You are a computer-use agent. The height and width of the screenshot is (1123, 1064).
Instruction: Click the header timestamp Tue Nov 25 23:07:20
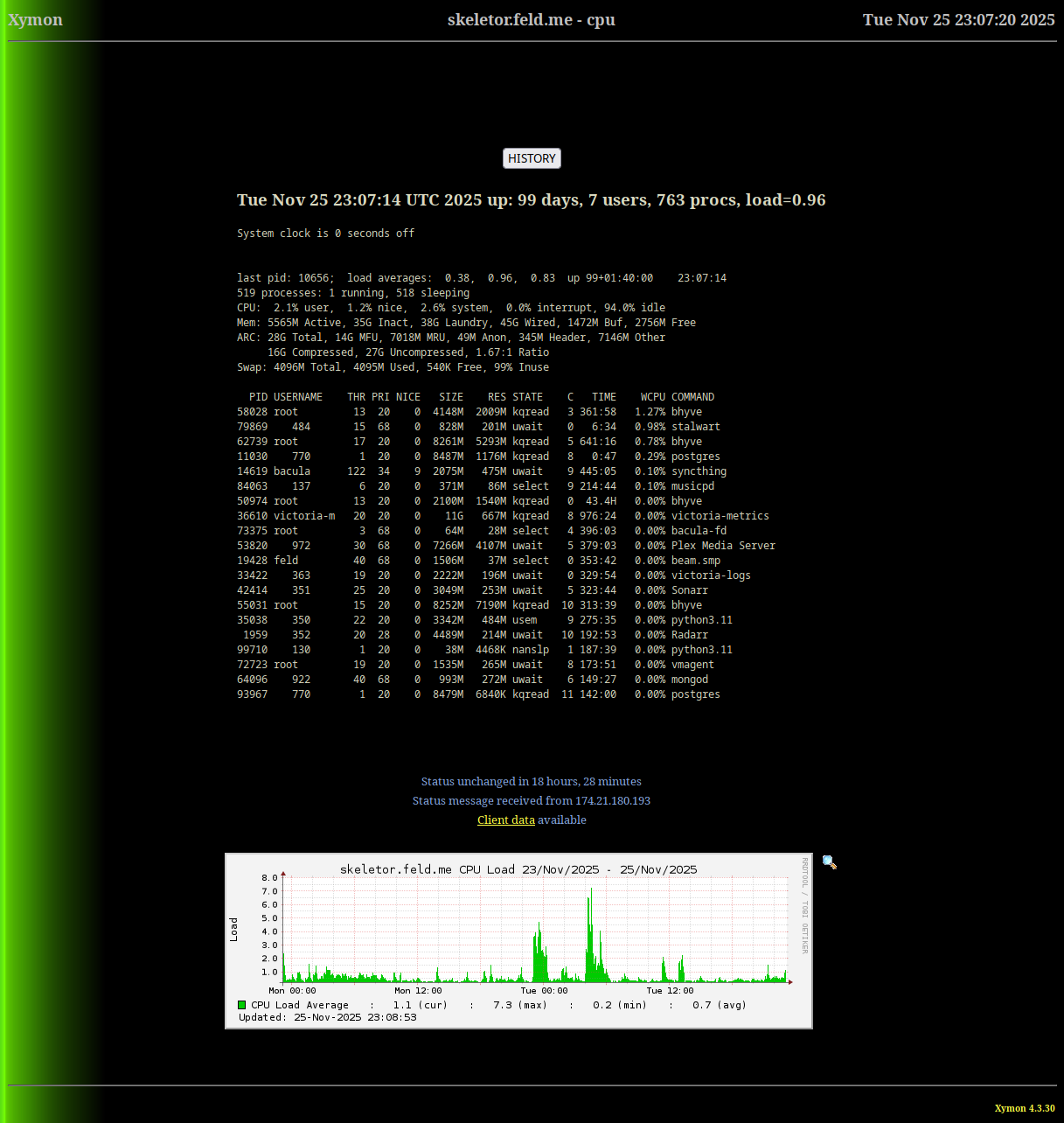click(x=958, y=20)
